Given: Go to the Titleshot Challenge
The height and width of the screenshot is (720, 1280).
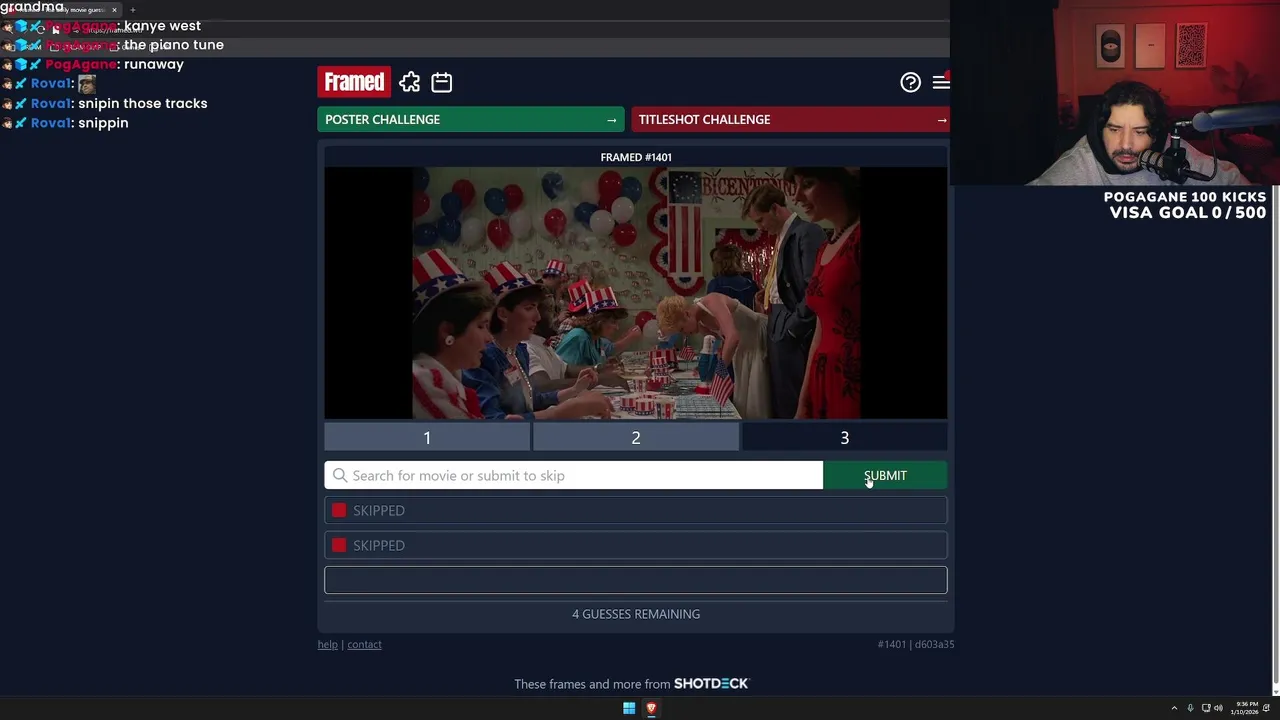Looking at the screenshot, I should tap(790, 120).
